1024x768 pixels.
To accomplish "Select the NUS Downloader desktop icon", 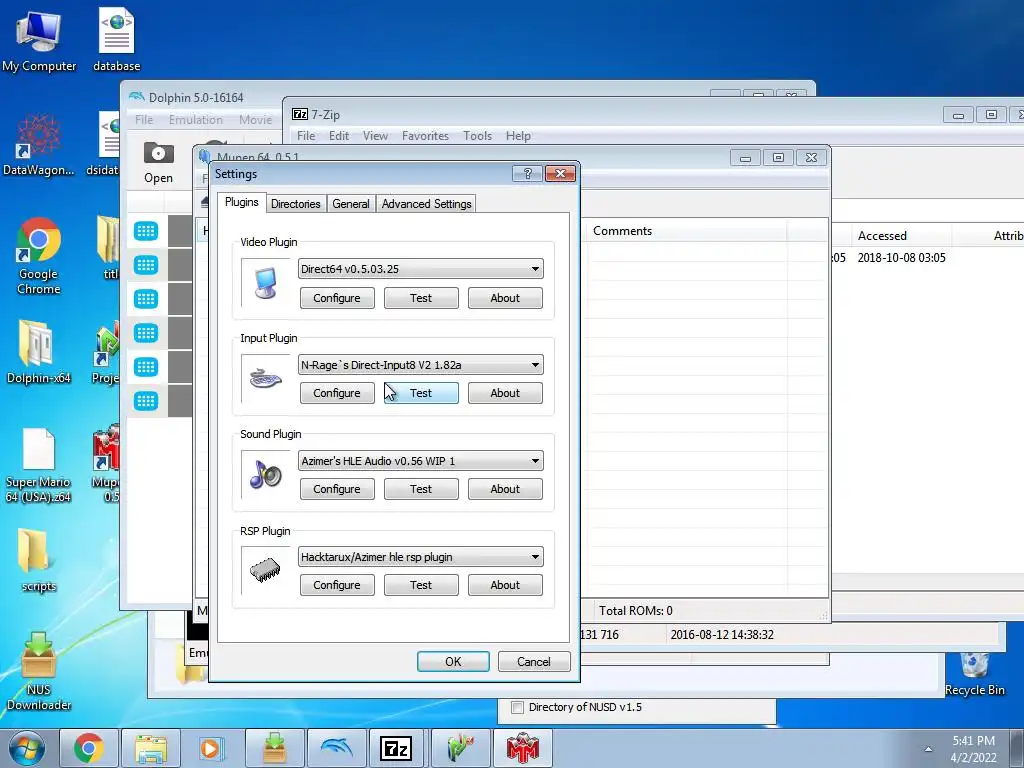I will tap(39, 671).
